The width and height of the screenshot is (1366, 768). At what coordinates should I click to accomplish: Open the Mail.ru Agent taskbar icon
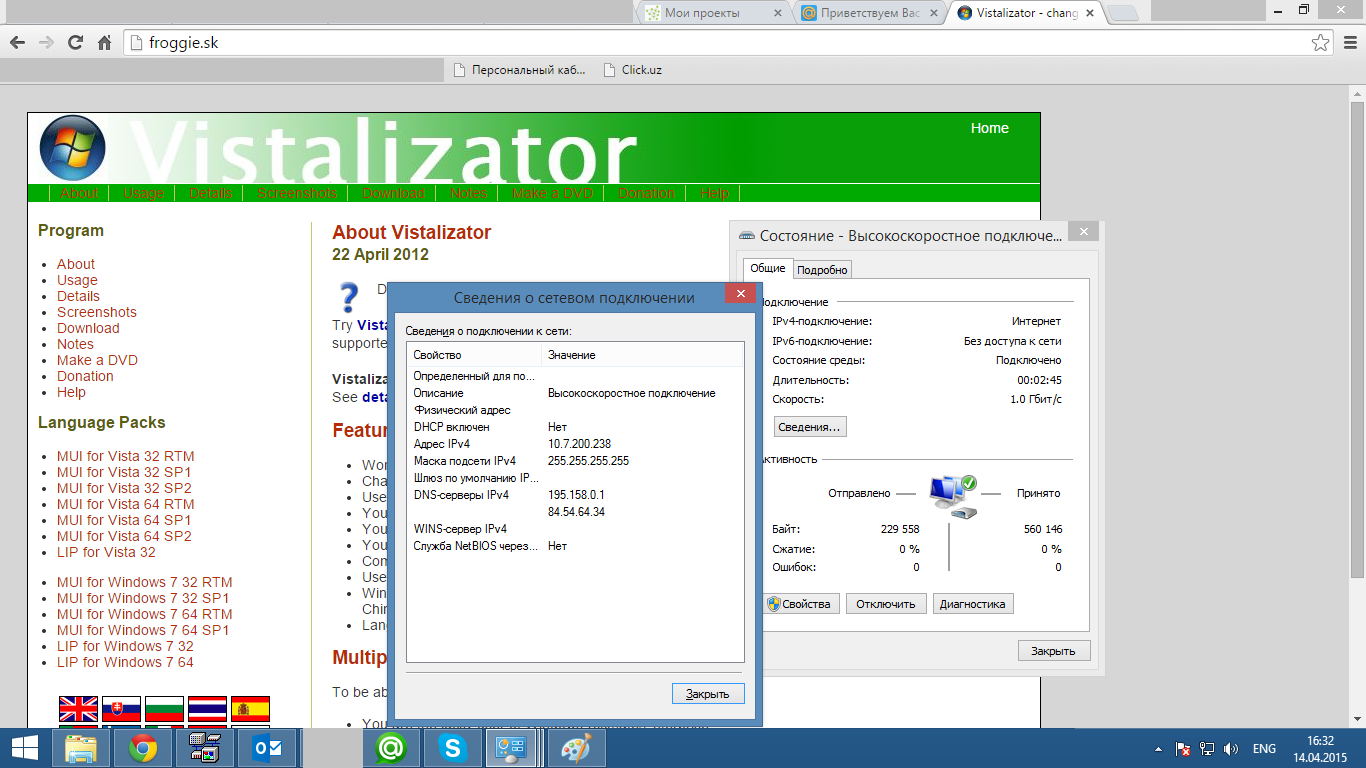pos(391,748)
